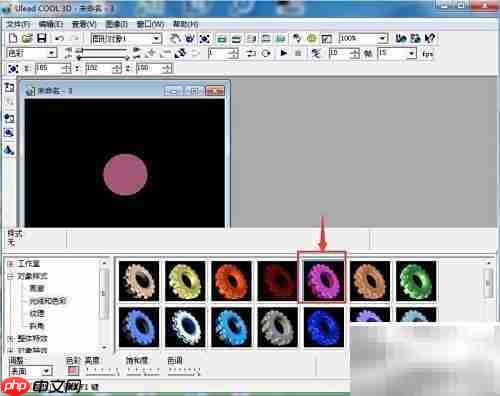Click the pink 色彩 color swatch
This screenshot has height=396, width=500.
(73, 370)
